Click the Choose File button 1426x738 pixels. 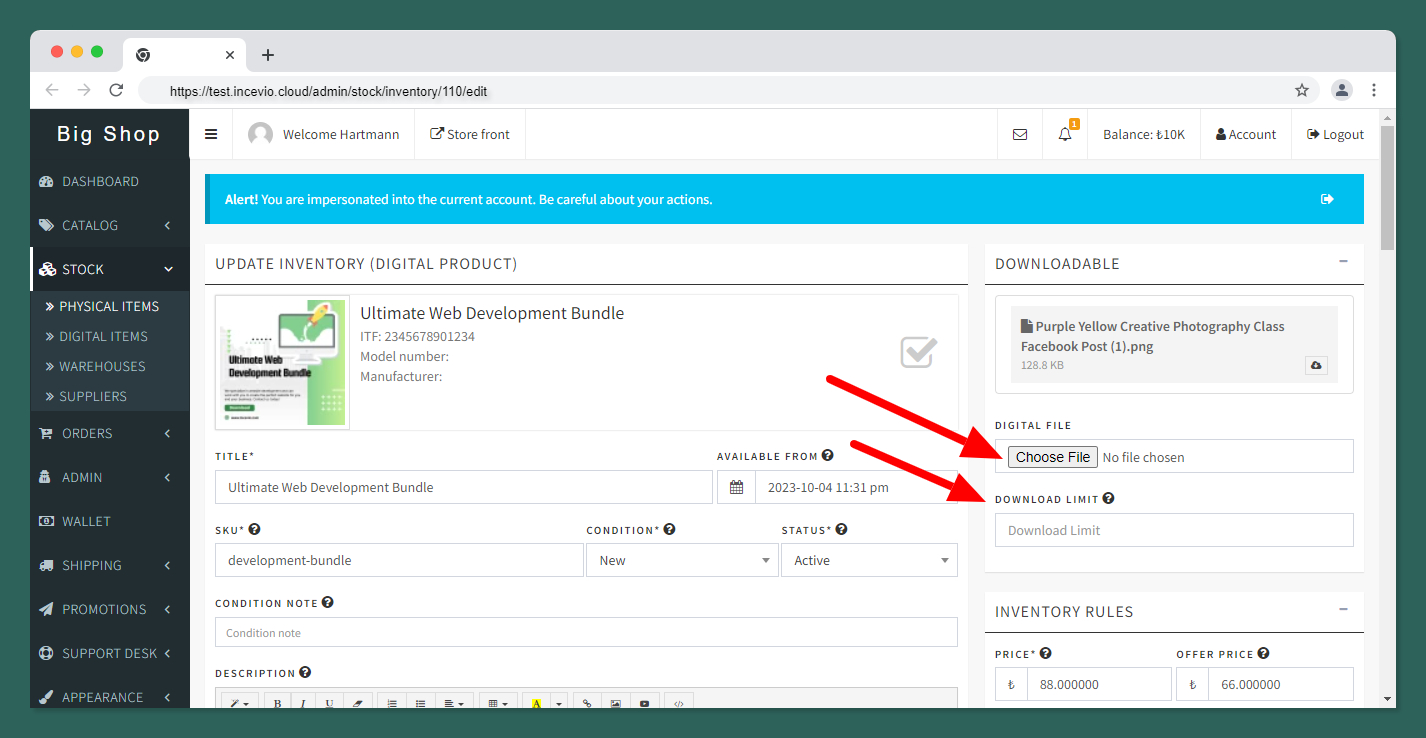click(x=1052, y=457)
